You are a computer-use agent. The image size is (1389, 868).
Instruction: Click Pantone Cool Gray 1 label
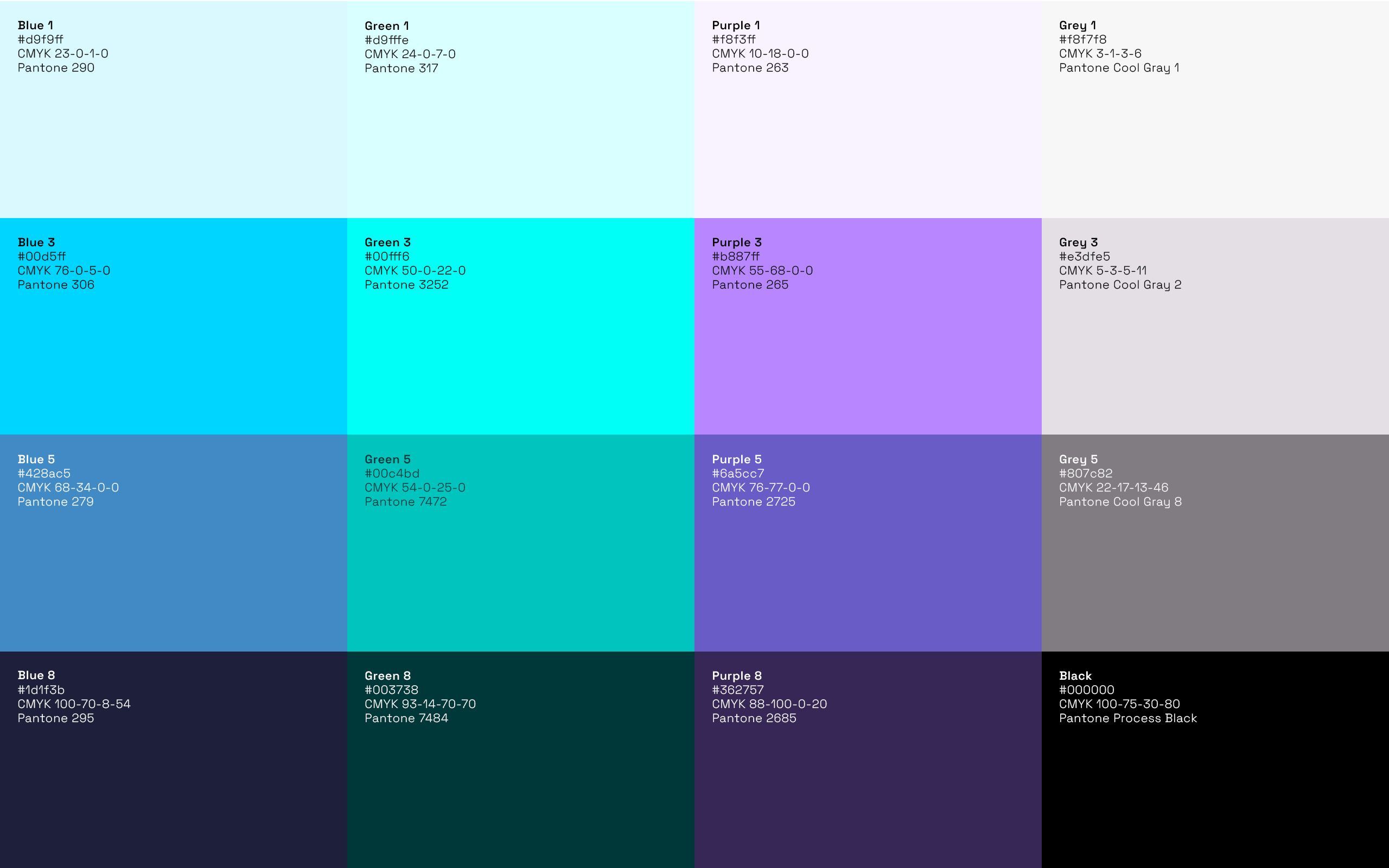[x=1119, y=68]
